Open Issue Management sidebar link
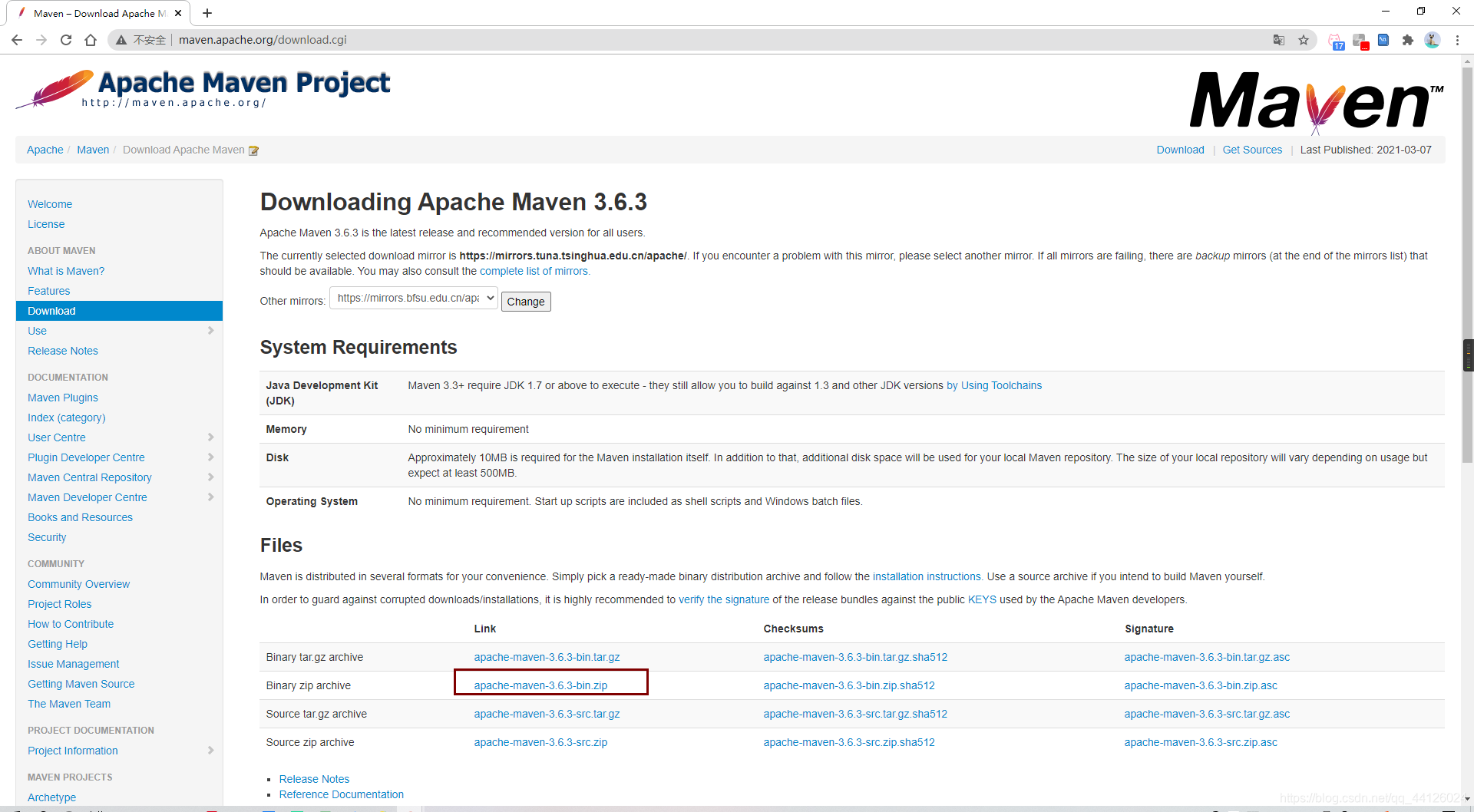1474x812 pixels. (74, 664)
